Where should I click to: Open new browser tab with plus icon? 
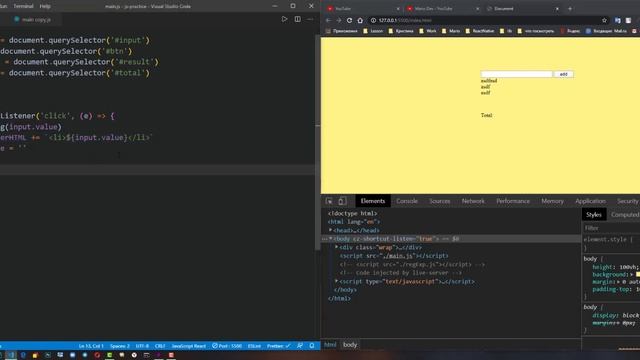(570, 9)
